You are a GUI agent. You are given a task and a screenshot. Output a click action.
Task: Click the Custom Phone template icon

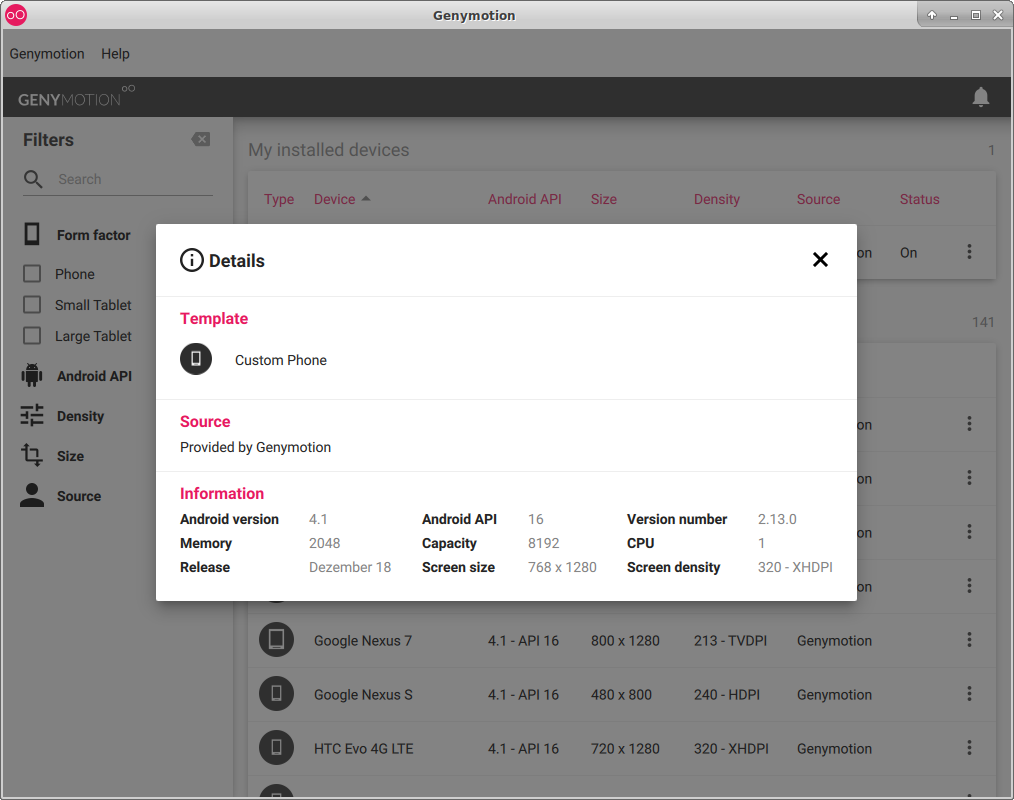[x=196, y=359]
